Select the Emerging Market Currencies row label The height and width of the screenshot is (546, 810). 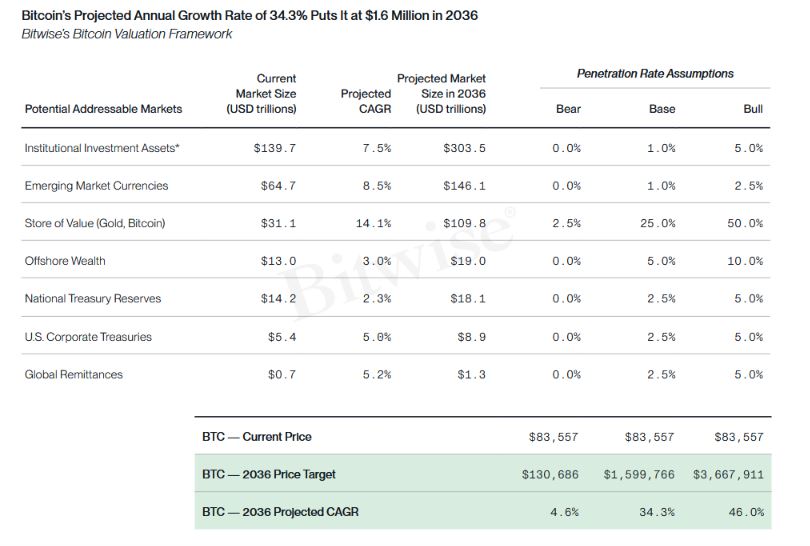pos(96,186)
